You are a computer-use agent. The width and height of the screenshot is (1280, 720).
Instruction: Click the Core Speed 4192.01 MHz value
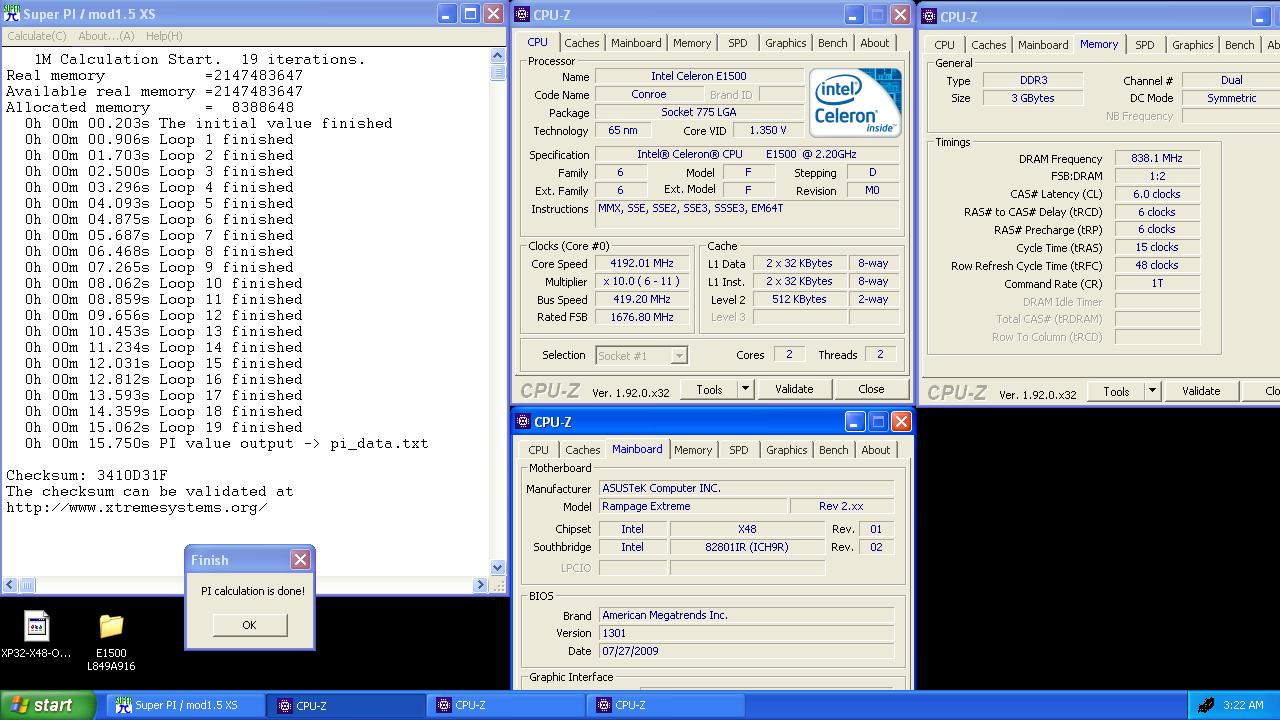tap(641, 264)
